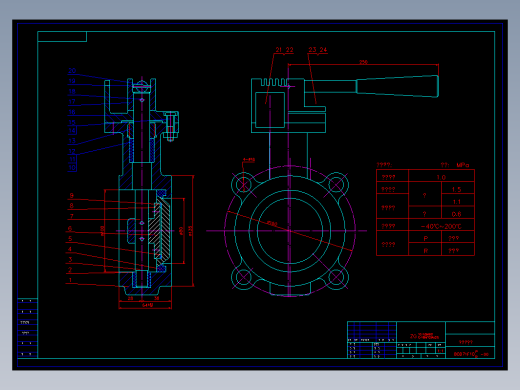Click part number label 2
Screen dimensions: 520x390
[70, 270]
